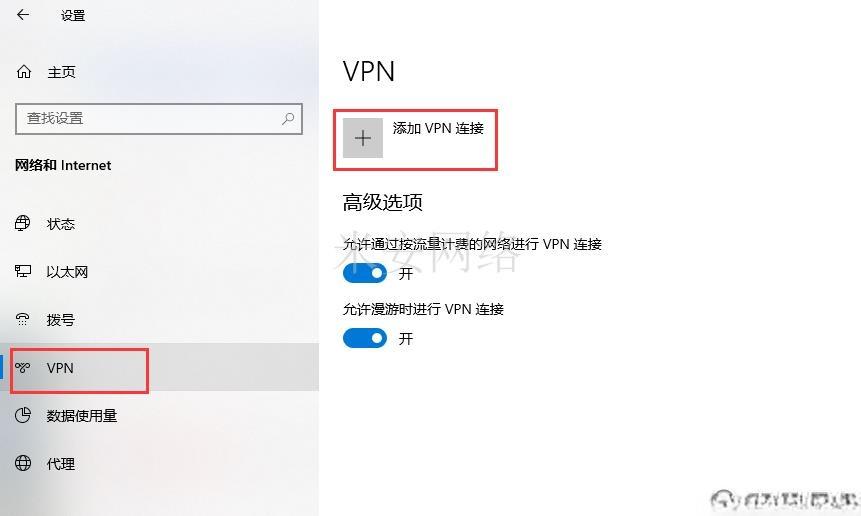The image size is (861, 516).
Task: Click the VPN icon in the sidebar
Action: [23, 367]
